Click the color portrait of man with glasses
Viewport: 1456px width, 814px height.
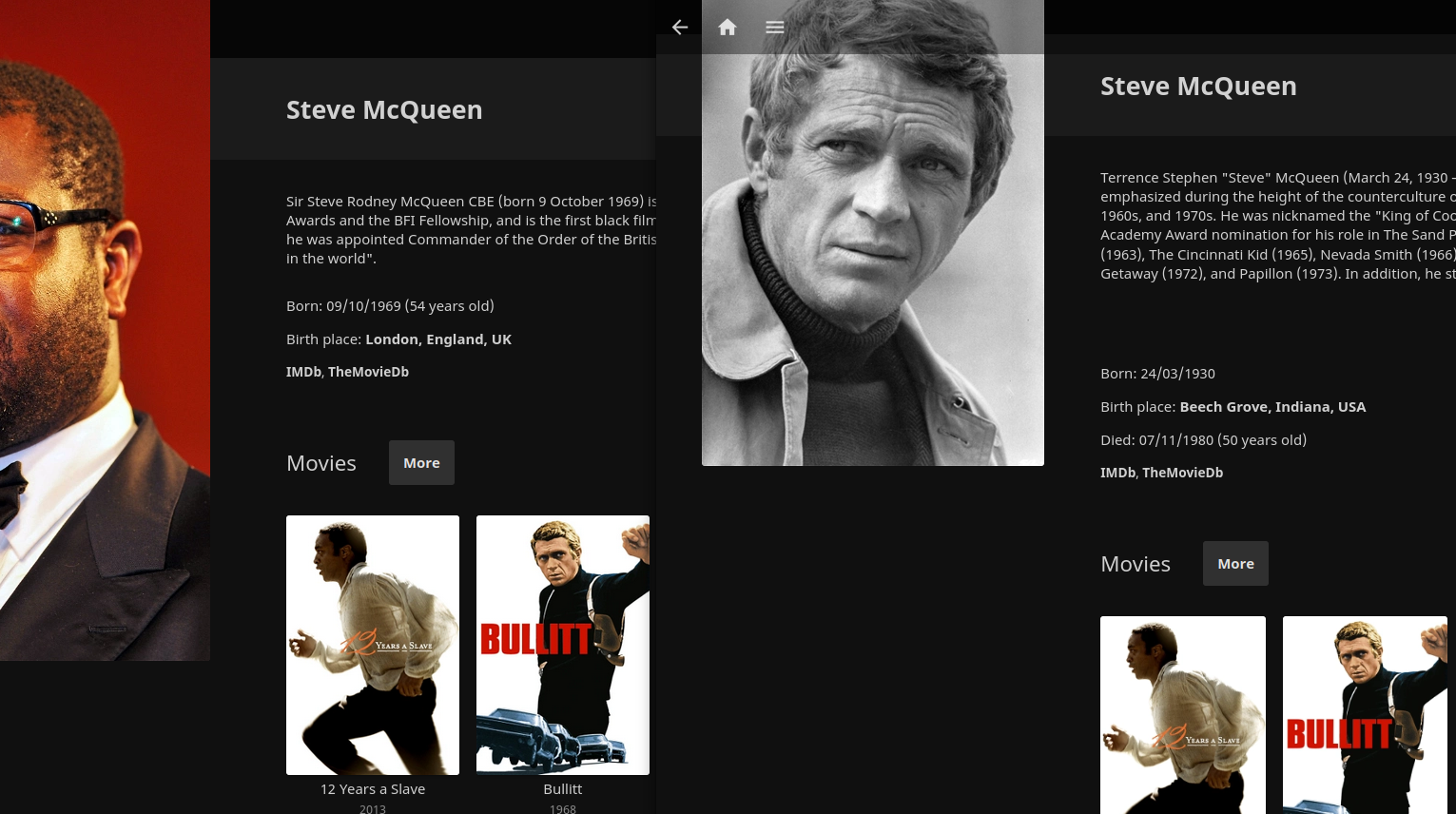[x=105, y=333]
